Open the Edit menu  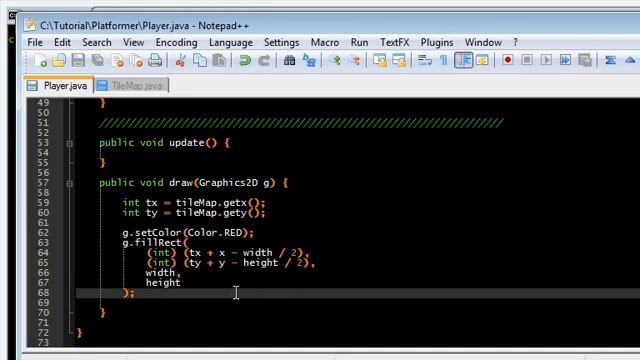click(62, 42)
